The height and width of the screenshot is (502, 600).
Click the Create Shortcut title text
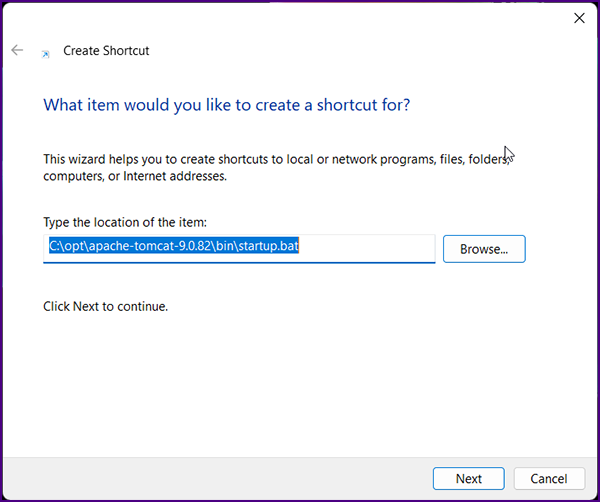pyautogui.click(x=106, y=51)
